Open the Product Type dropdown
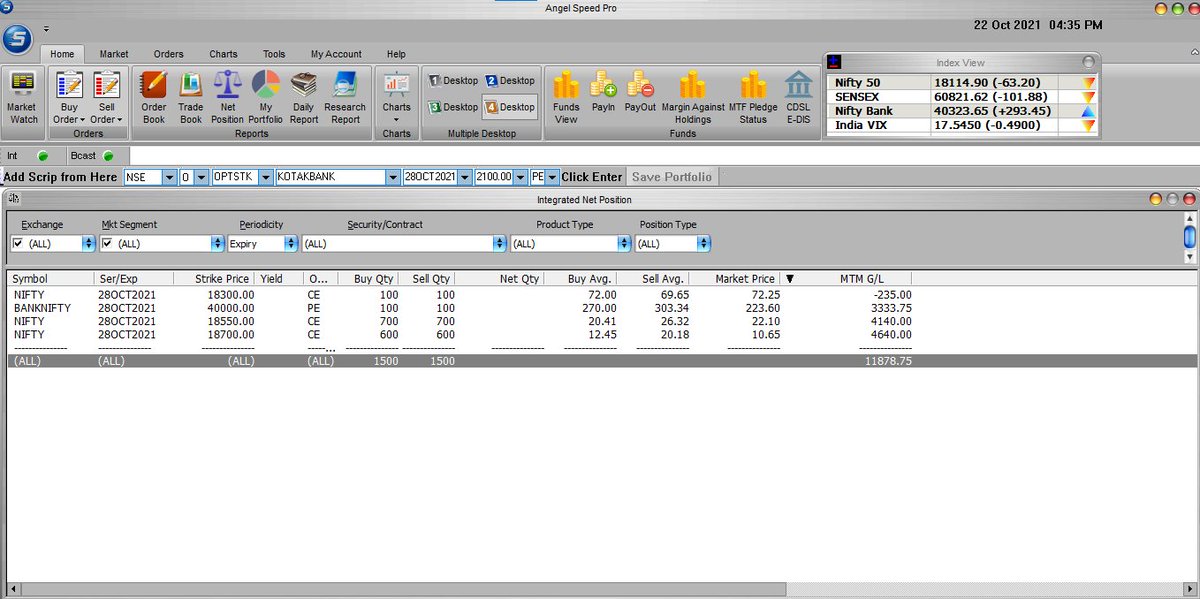 625,243
